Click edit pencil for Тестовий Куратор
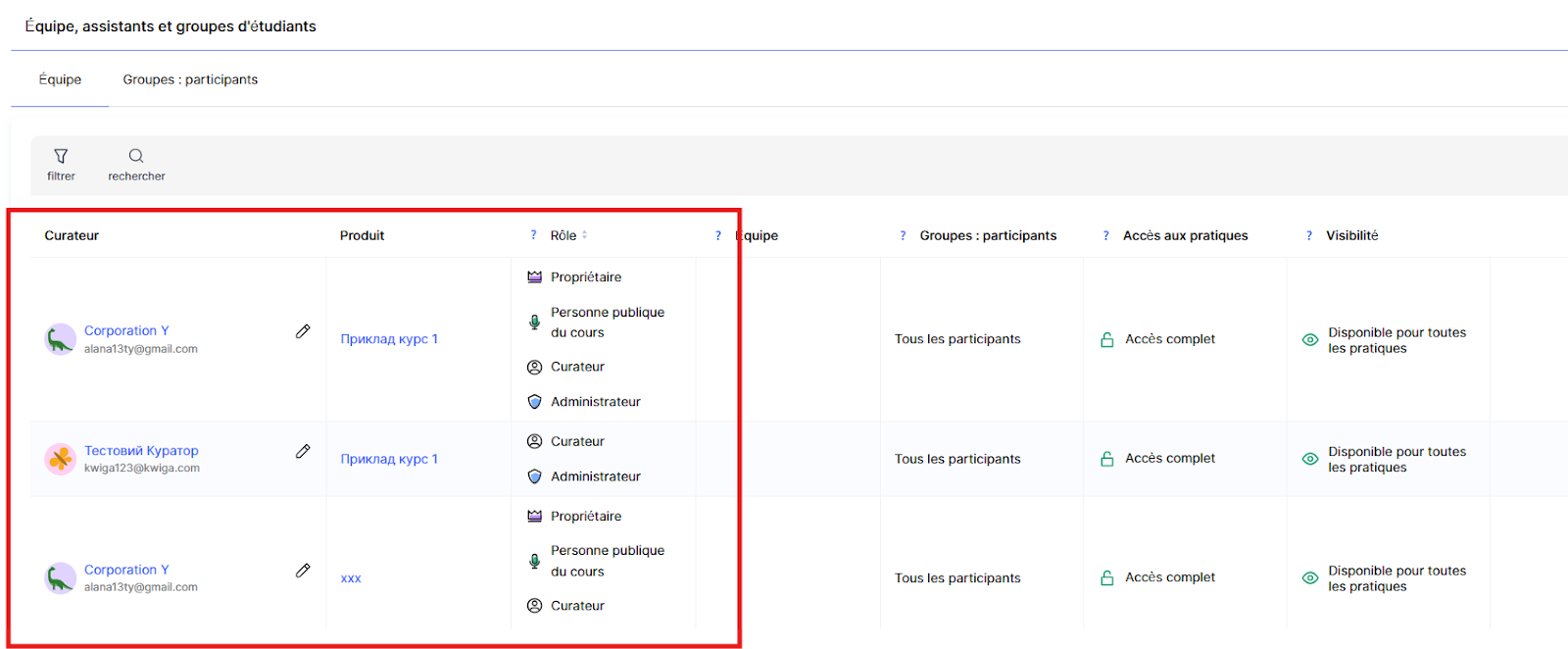Viewport: 1568px width, 649px height. click(x=303, y=451)
